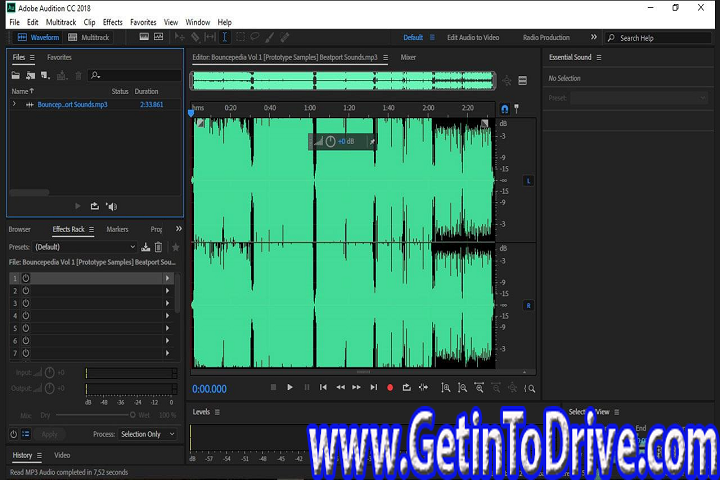Viewport: 720px width, 480px height.
Task: Toggle right channel R button
Action: click(528, 305)
